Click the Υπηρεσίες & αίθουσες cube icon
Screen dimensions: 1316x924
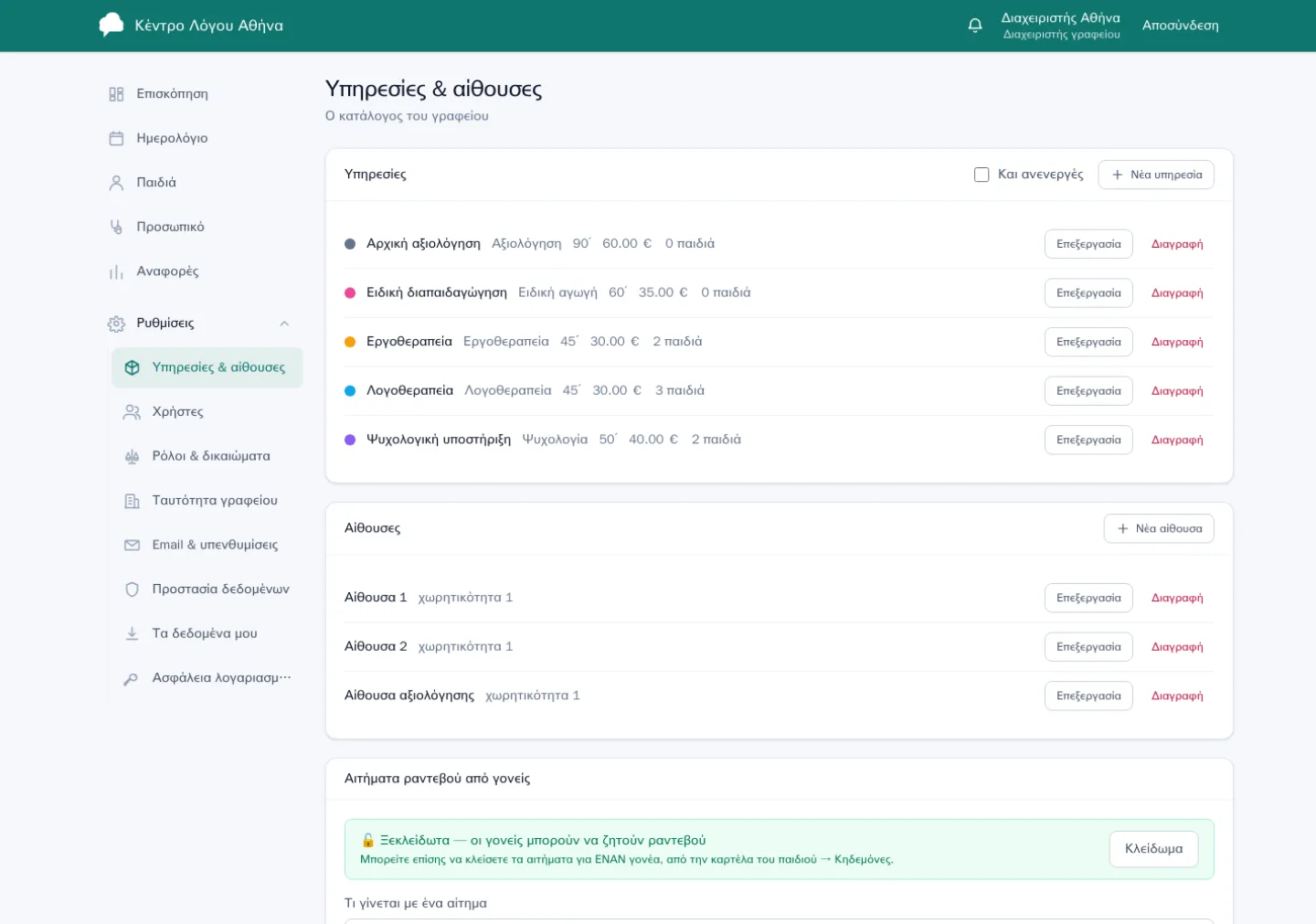pos(132,367)
